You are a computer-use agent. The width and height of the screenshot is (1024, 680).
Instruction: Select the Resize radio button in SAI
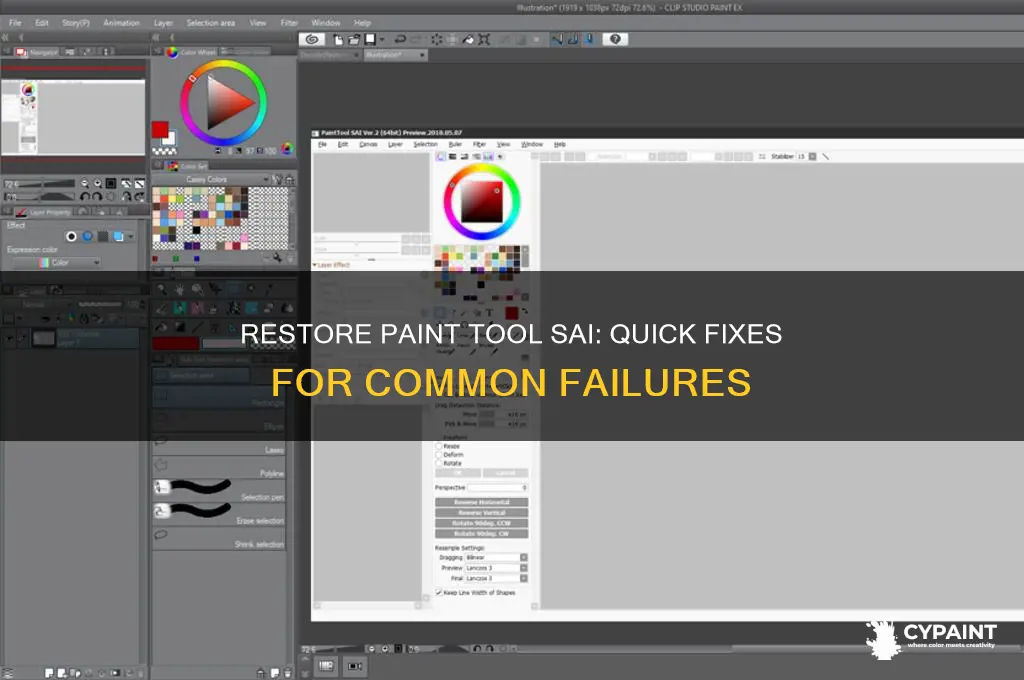point(439,446)
